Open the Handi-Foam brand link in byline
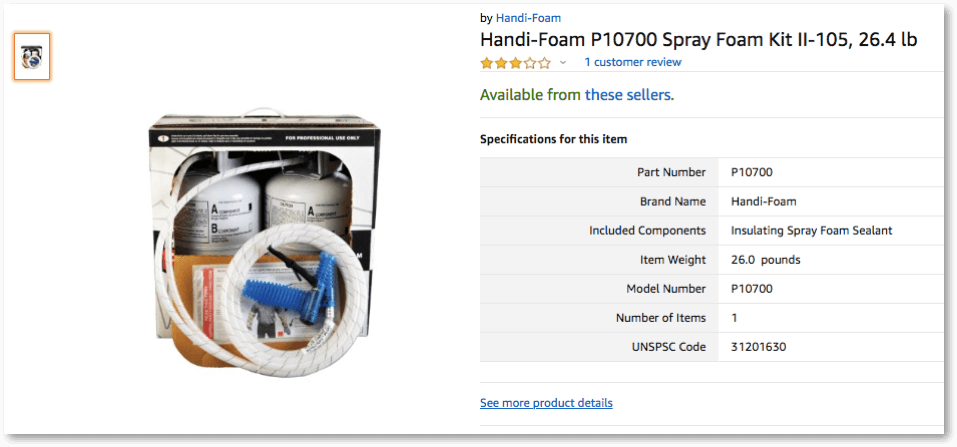The image size is (957, 447). (529, 18)
